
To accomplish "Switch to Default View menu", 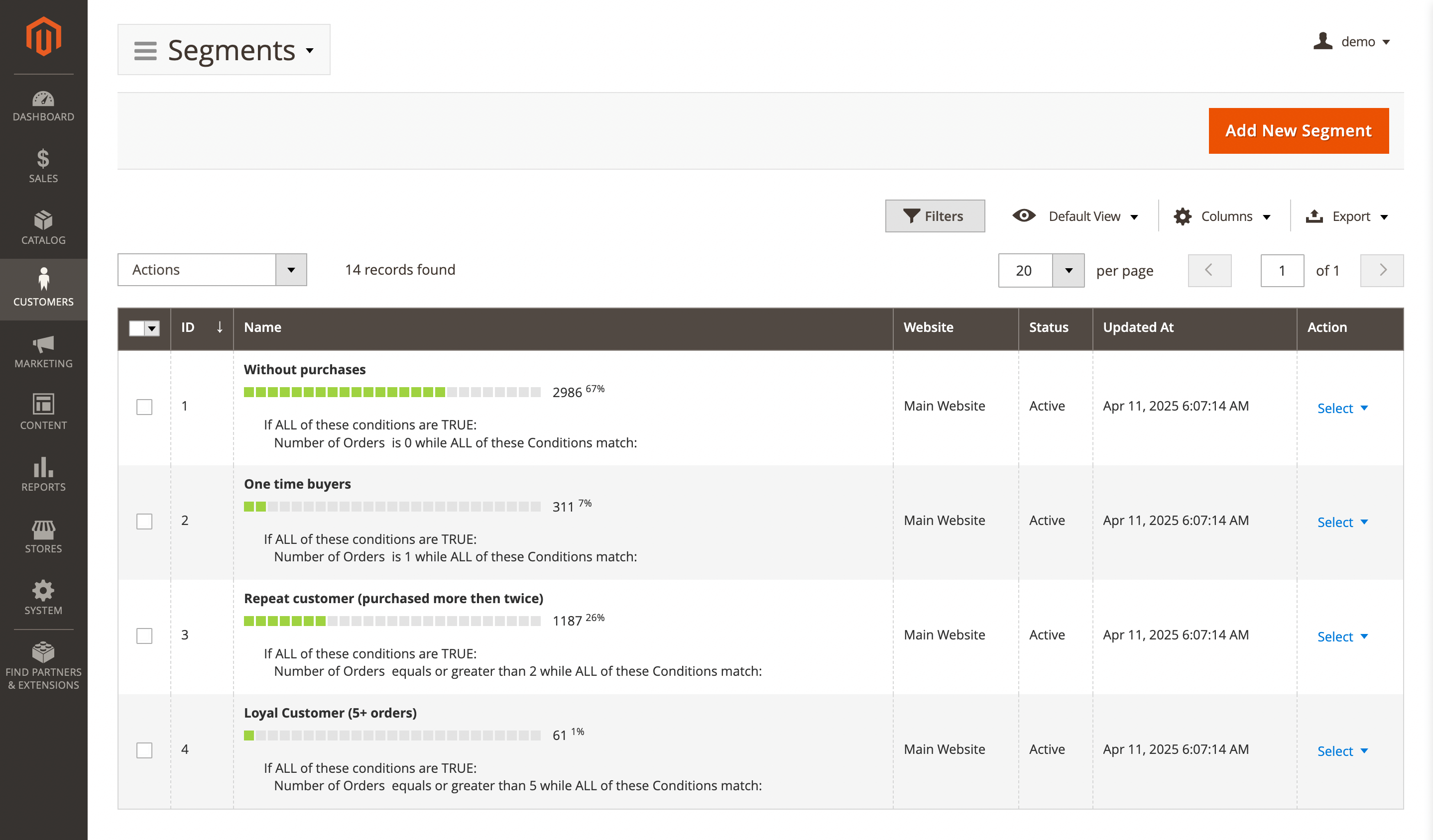I will [1075, 216].
